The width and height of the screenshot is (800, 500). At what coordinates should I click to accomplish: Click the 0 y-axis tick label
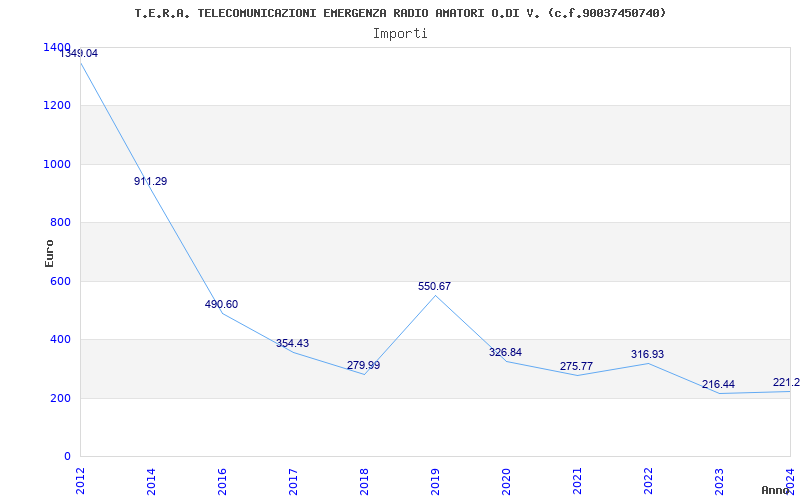[x=67, y=456]
